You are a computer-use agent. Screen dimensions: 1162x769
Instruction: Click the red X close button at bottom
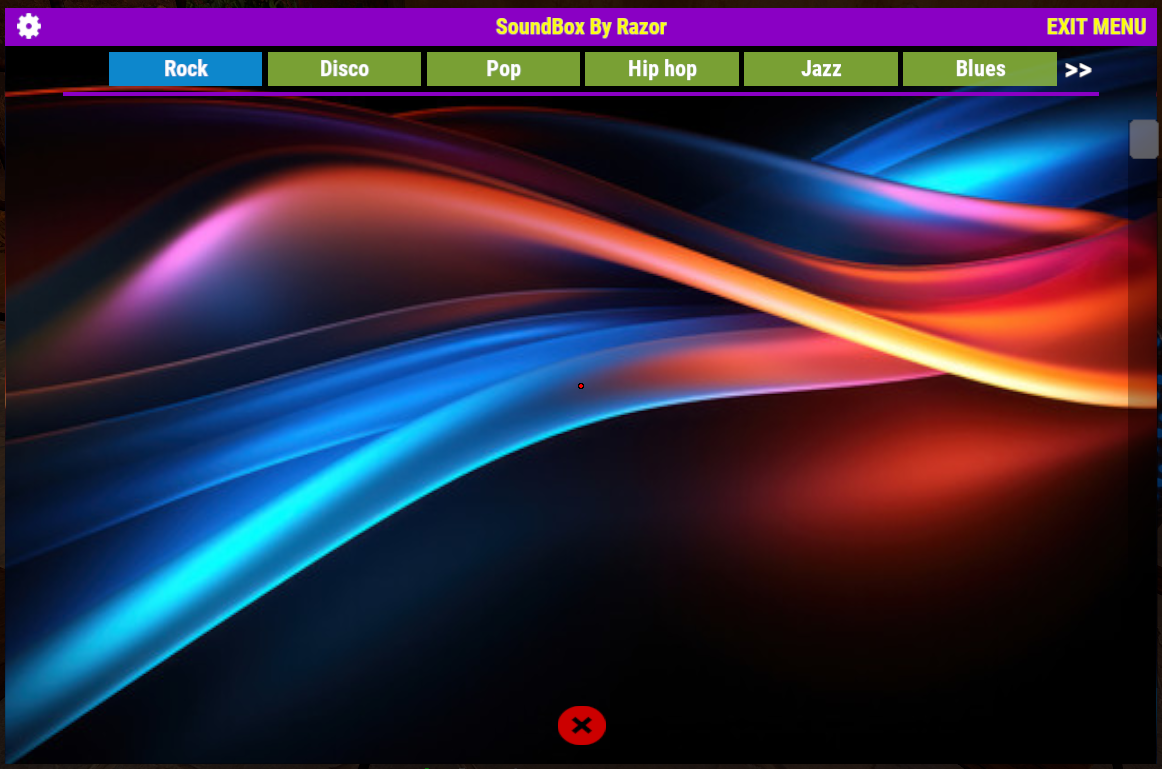(581, 725)
